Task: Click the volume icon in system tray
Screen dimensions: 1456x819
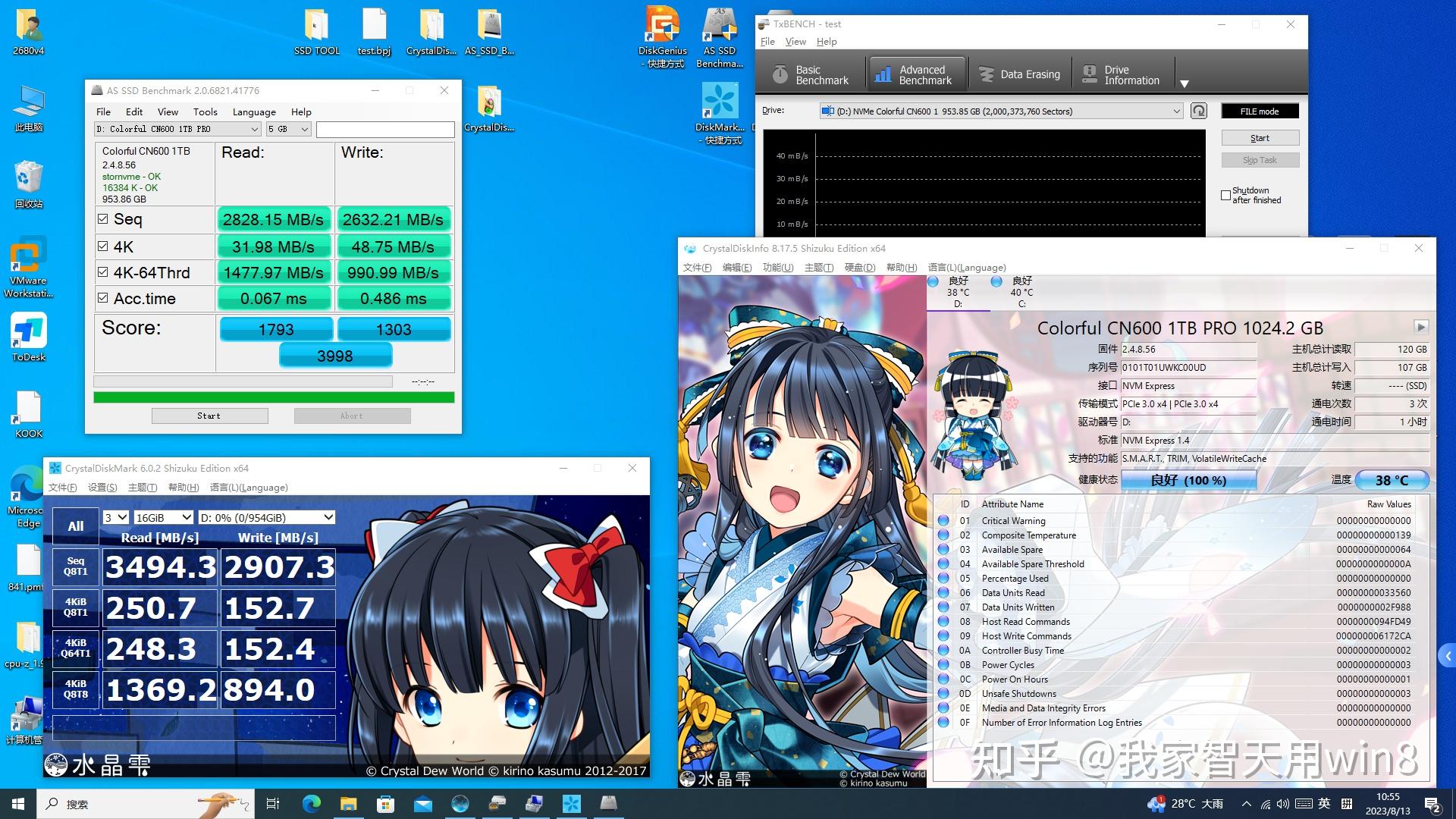Action: click(x=1283, y=804)
